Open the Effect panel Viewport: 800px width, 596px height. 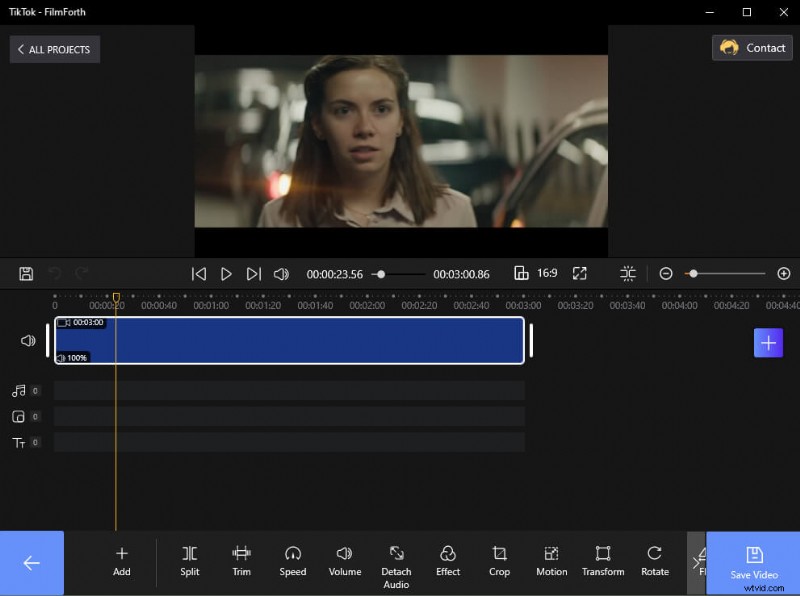(447, 562)
